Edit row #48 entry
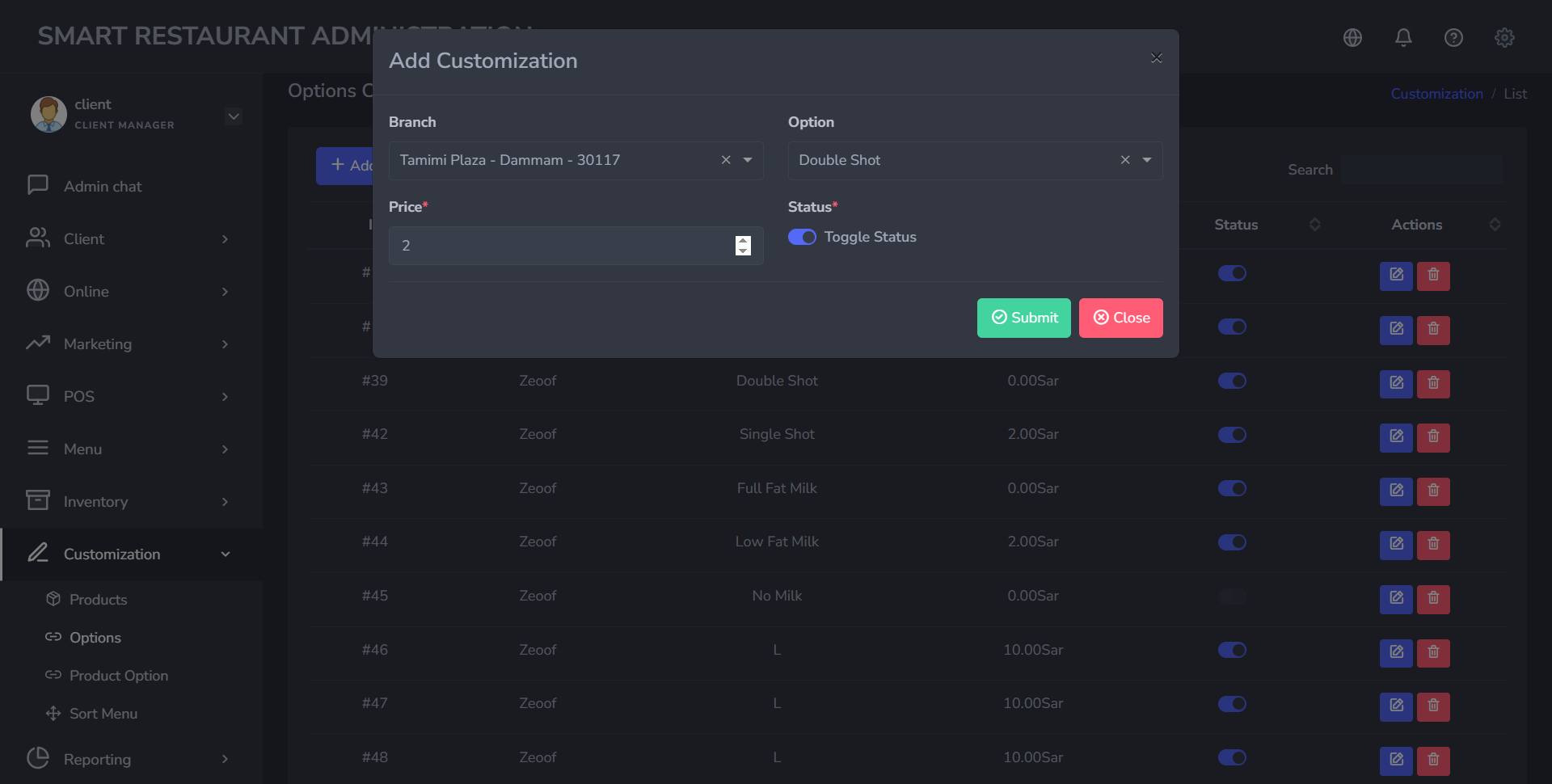This screenshot has width=1552, height=784. (x=1396, y=761)
